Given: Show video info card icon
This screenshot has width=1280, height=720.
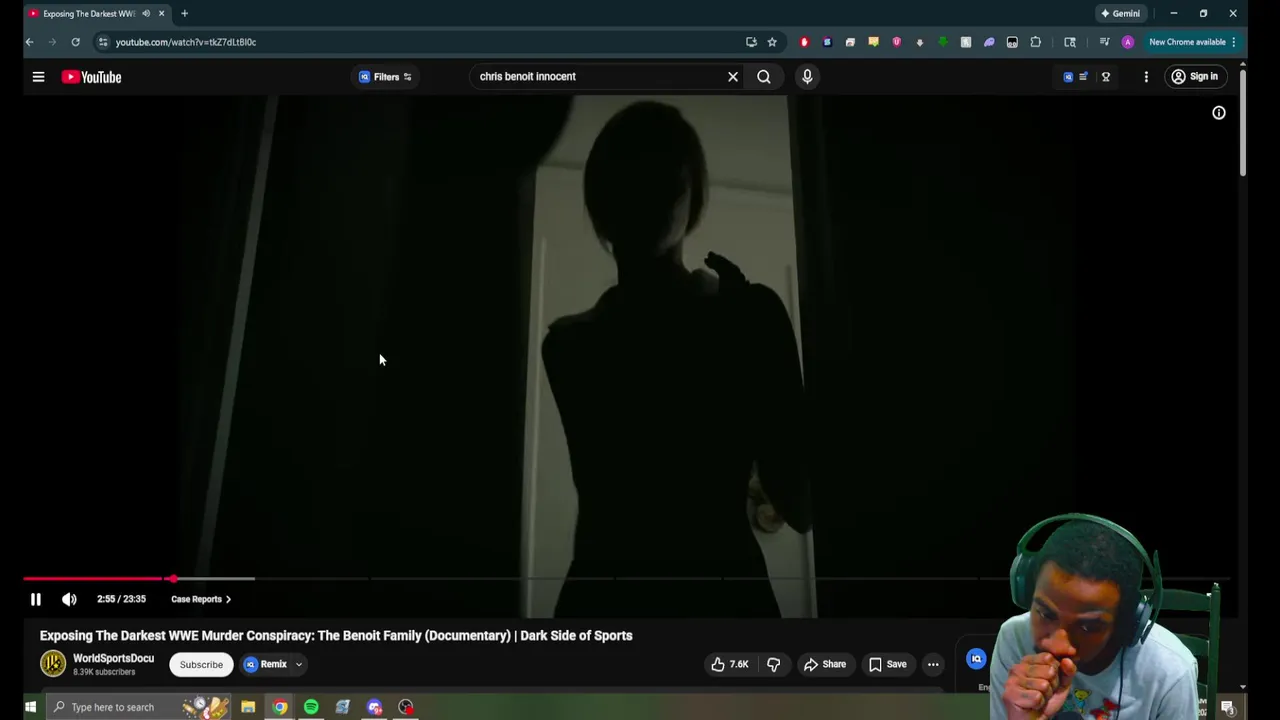Looking at the screenshot, I should [1219, 113].
